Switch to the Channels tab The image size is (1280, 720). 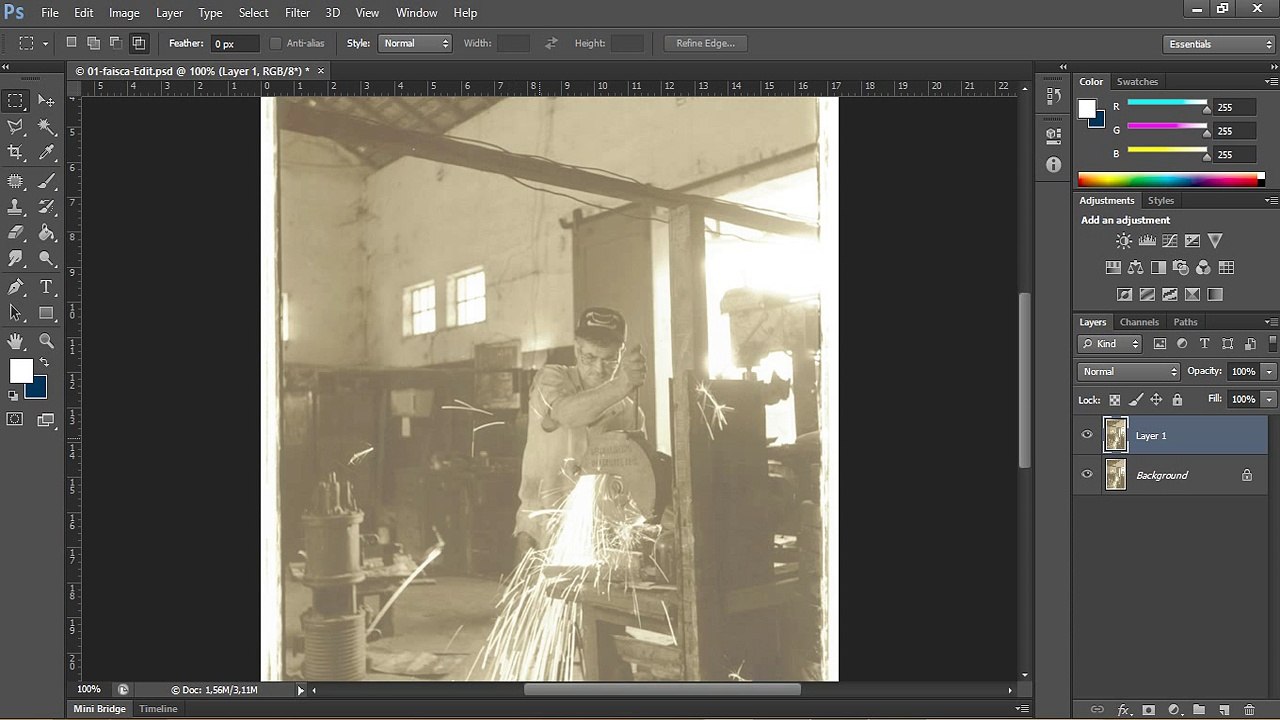pyautogui.click(x=1139, y=322)
